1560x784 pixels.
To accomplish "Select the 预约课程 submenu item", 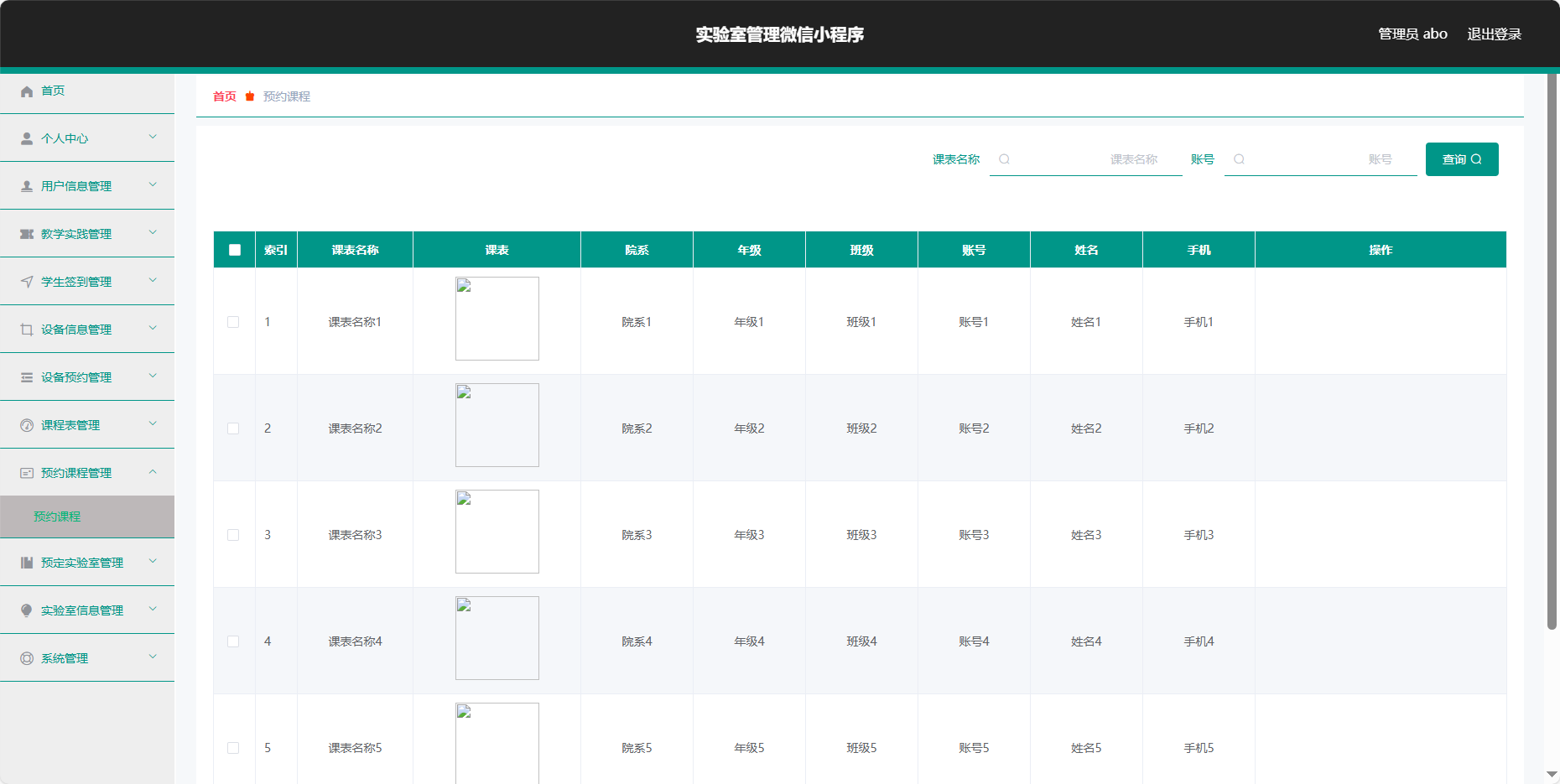I will point(57,517).
